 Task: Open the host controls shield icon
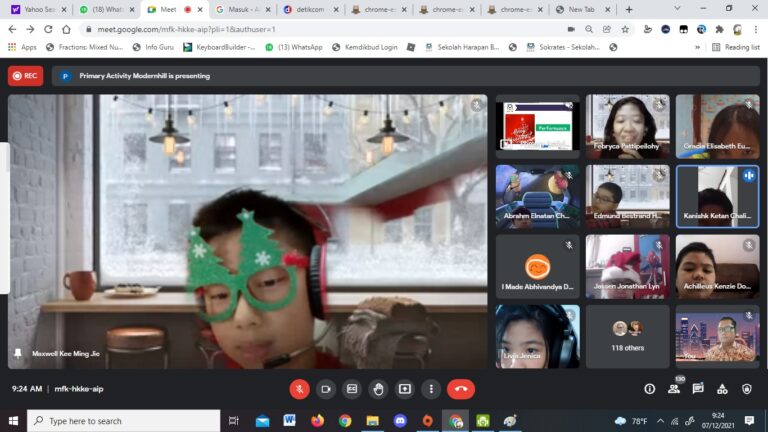(746, 389)
